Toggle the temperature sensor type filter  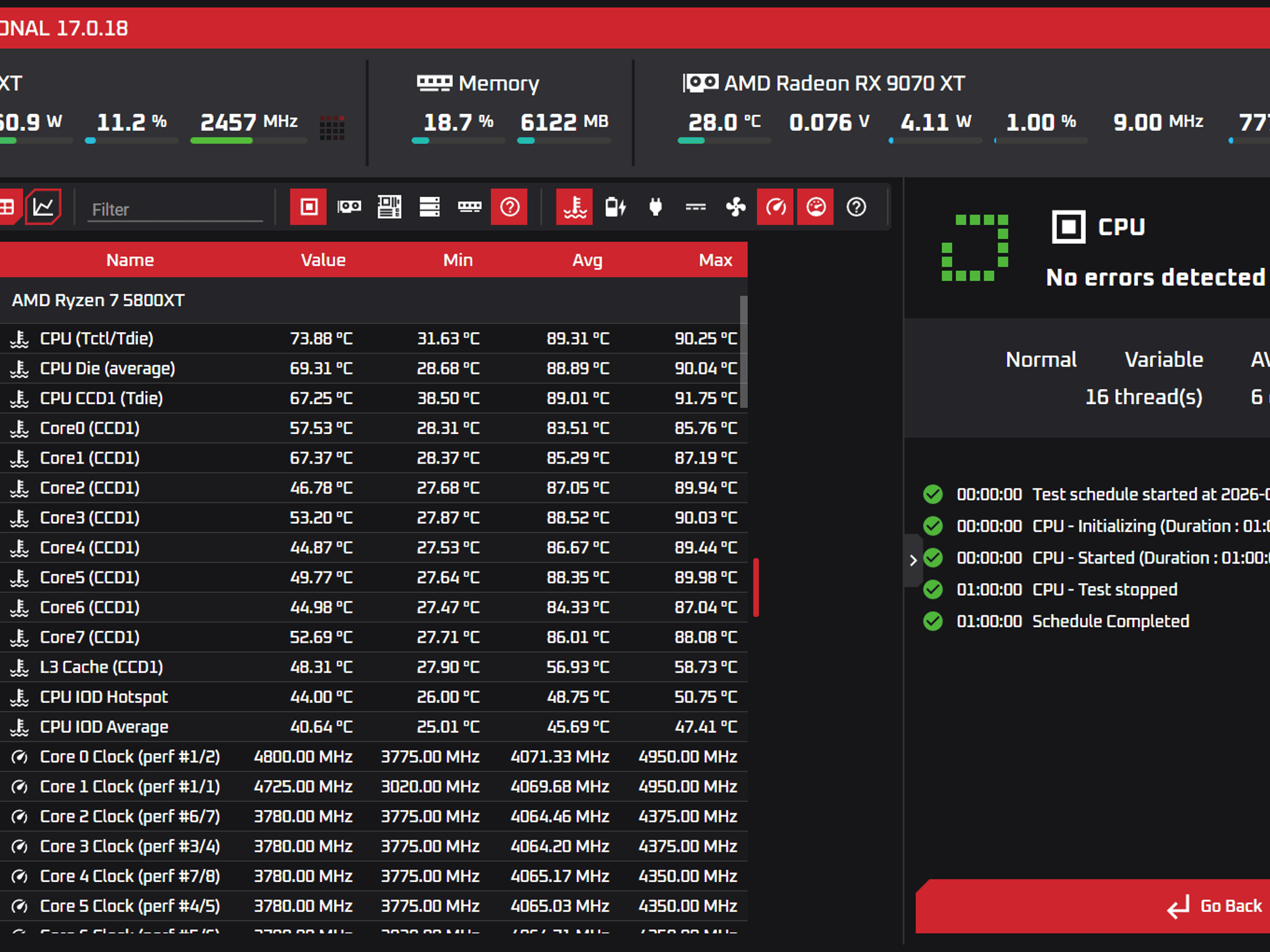(574, 206)
